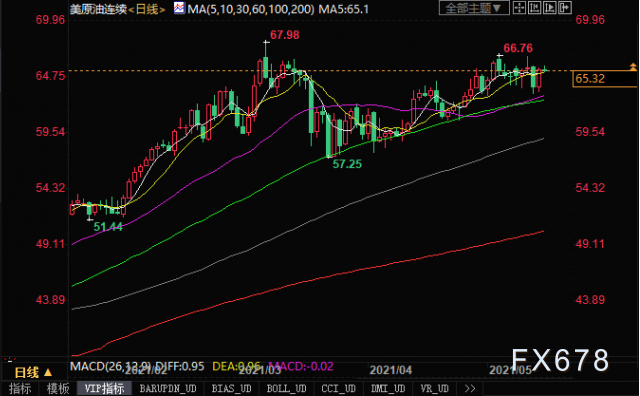Screen dimensions: 640x396
Task: Click the MA indicator chart icon before MA(5,10,30...)
Action: (x=179, y=8)
